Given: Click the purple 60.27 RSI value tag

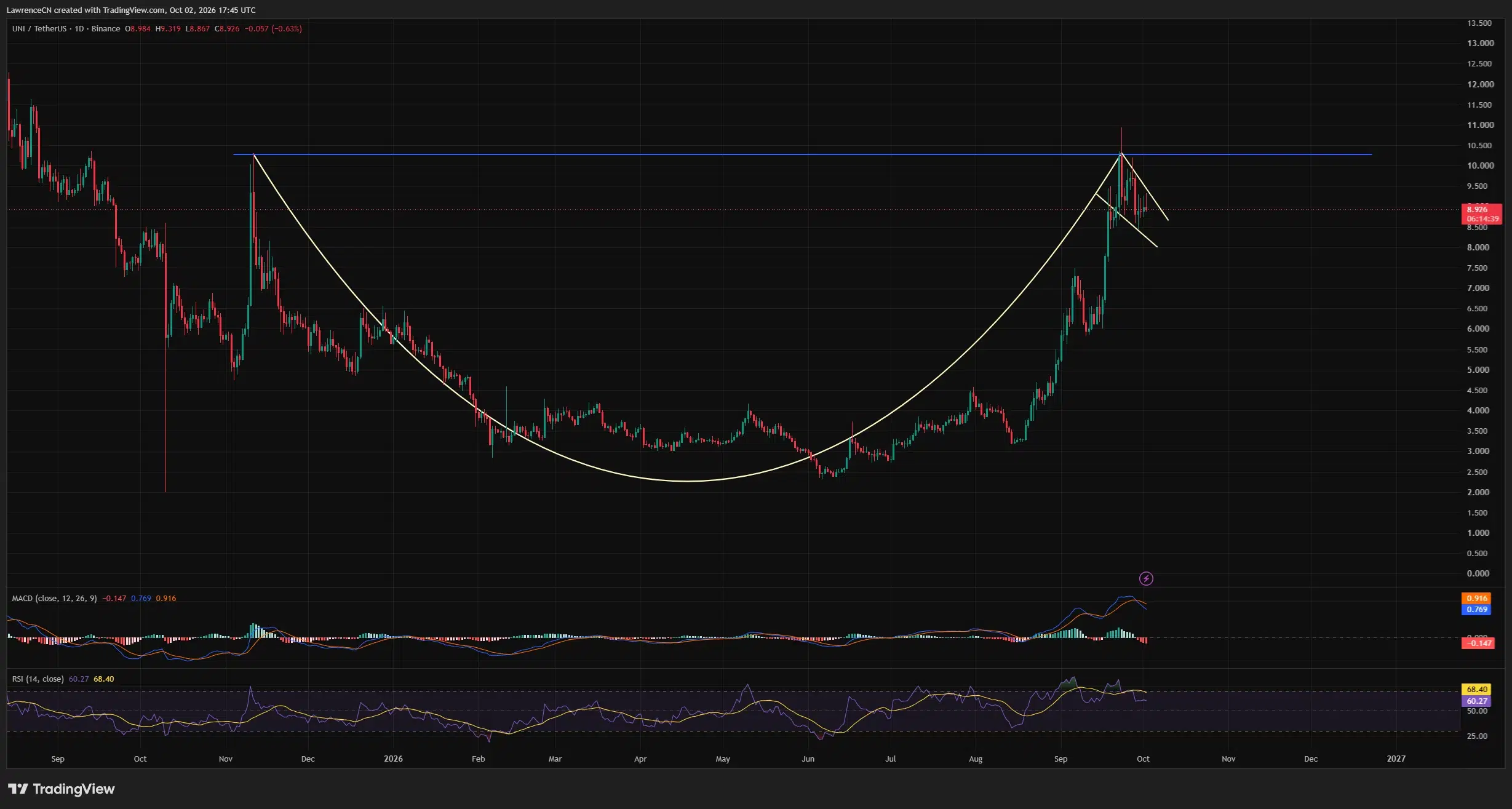Looking at the screenshot, I should tap(1476, 701).
